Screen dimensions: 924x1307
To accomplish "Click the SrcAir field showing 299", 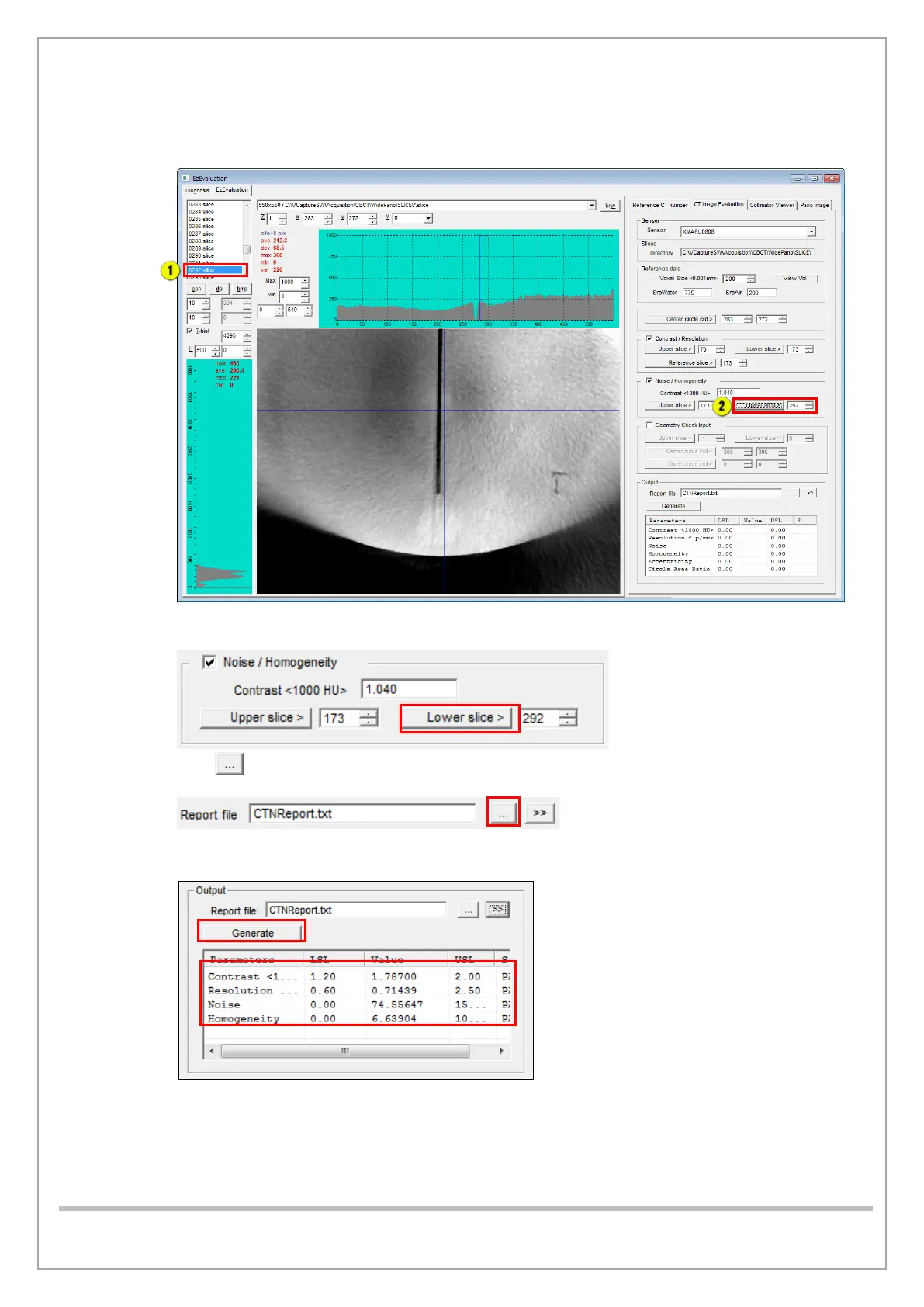I will [761, 293].
